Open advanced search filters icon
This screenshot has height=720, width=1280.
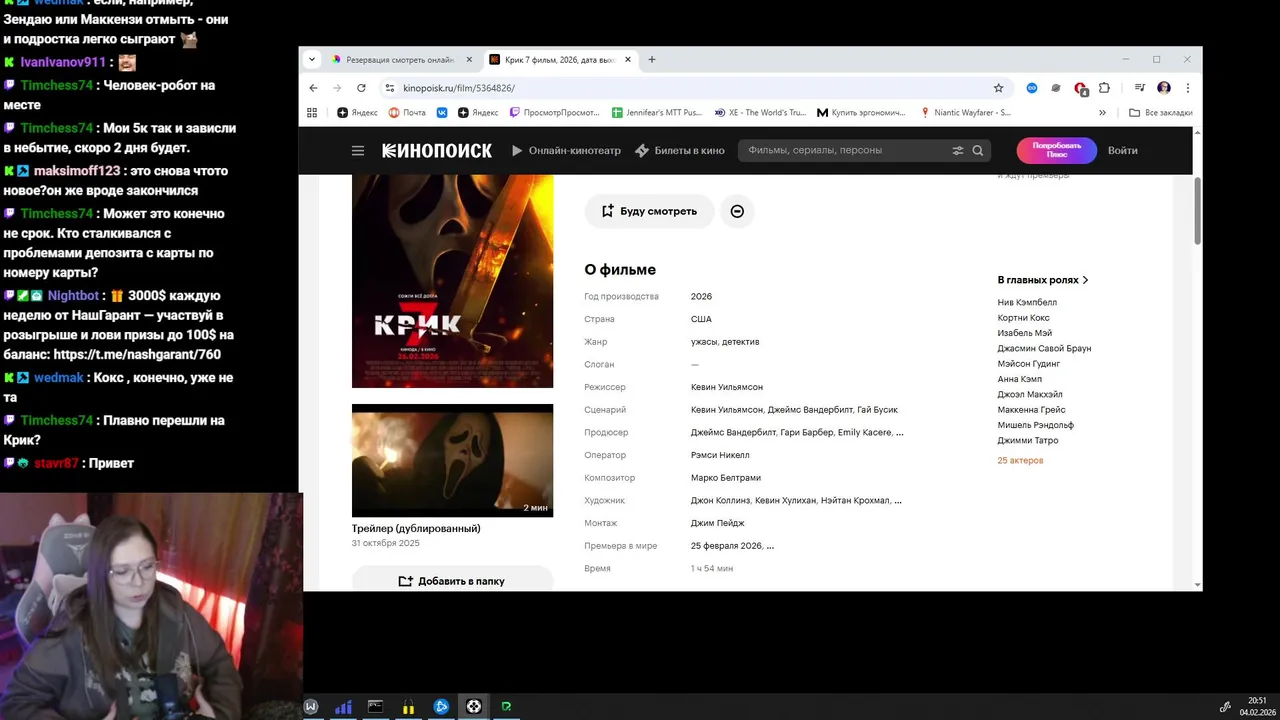(958, 151)
